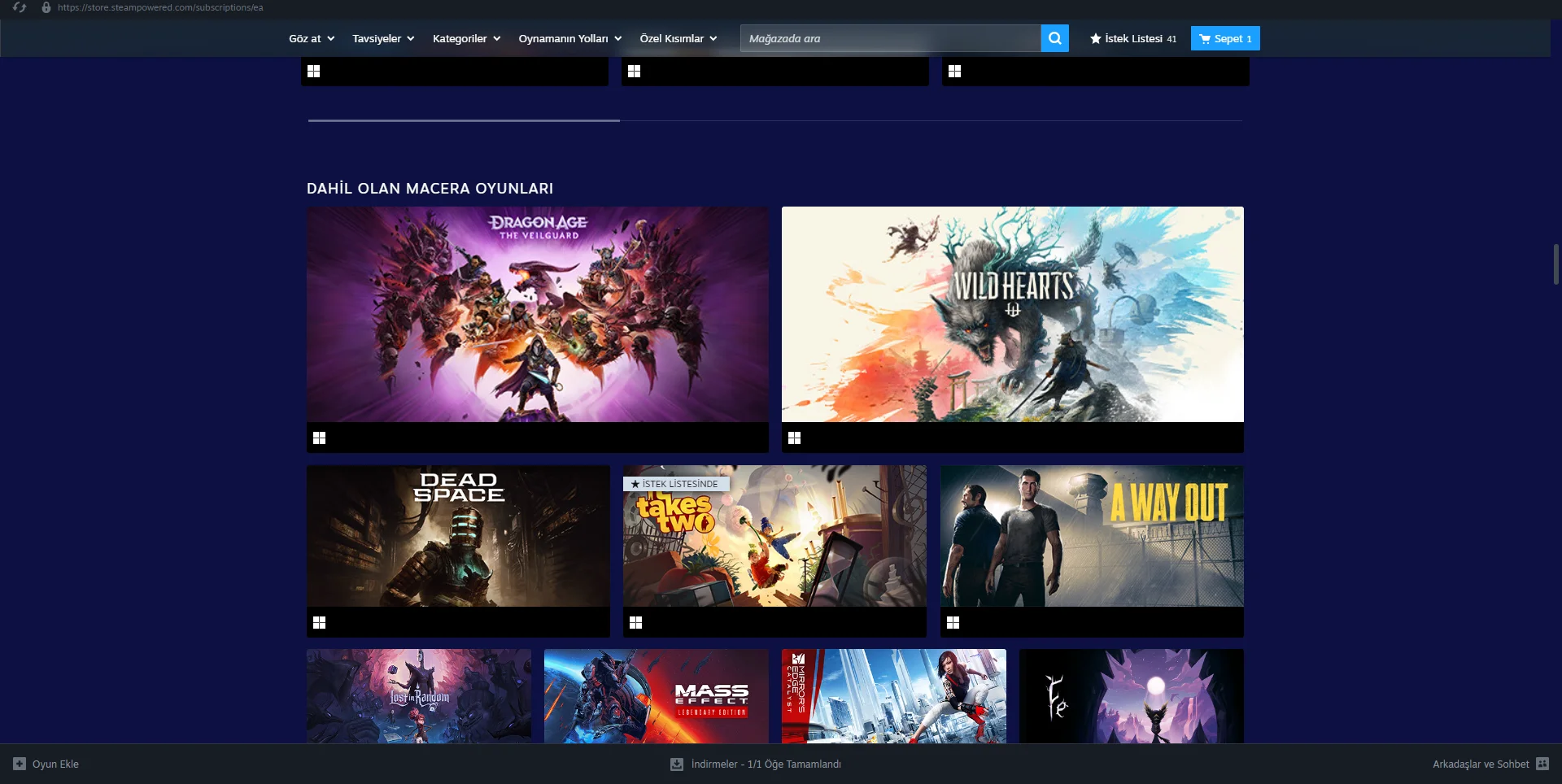This screenshot has height=784, width=1562.
Task: Click the Oyun Ekle plus icon
Action: pos(20,764)
